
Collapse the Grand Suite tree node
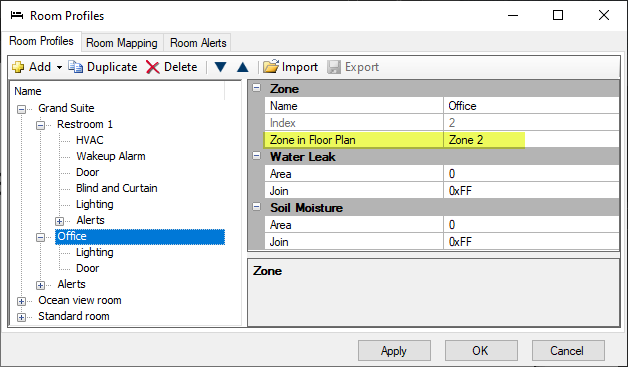[x=21, y=109]
